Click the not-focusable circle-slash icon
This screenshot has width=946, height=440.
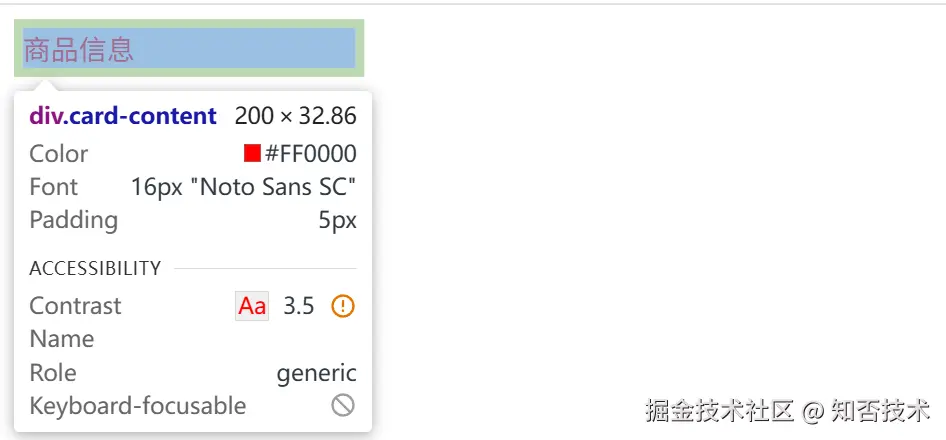[x=343, y=405]
